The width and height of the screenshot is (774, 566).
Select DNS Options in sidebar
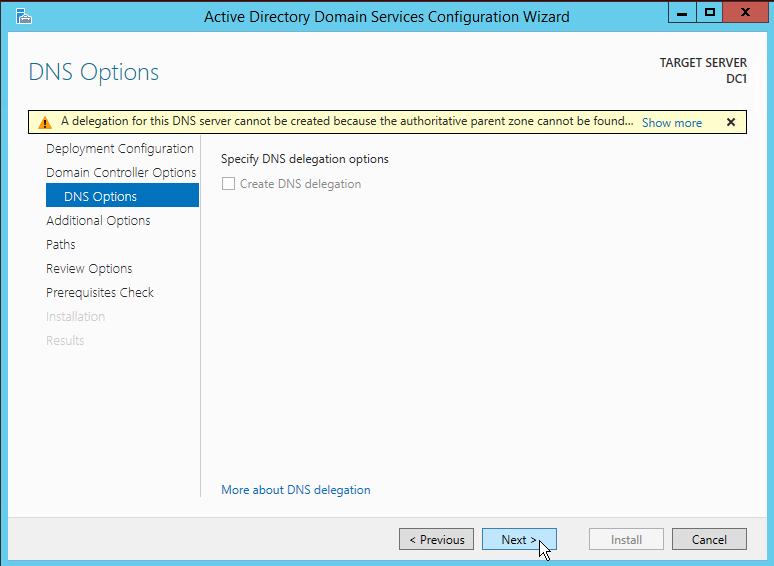(x=122, y=195)
